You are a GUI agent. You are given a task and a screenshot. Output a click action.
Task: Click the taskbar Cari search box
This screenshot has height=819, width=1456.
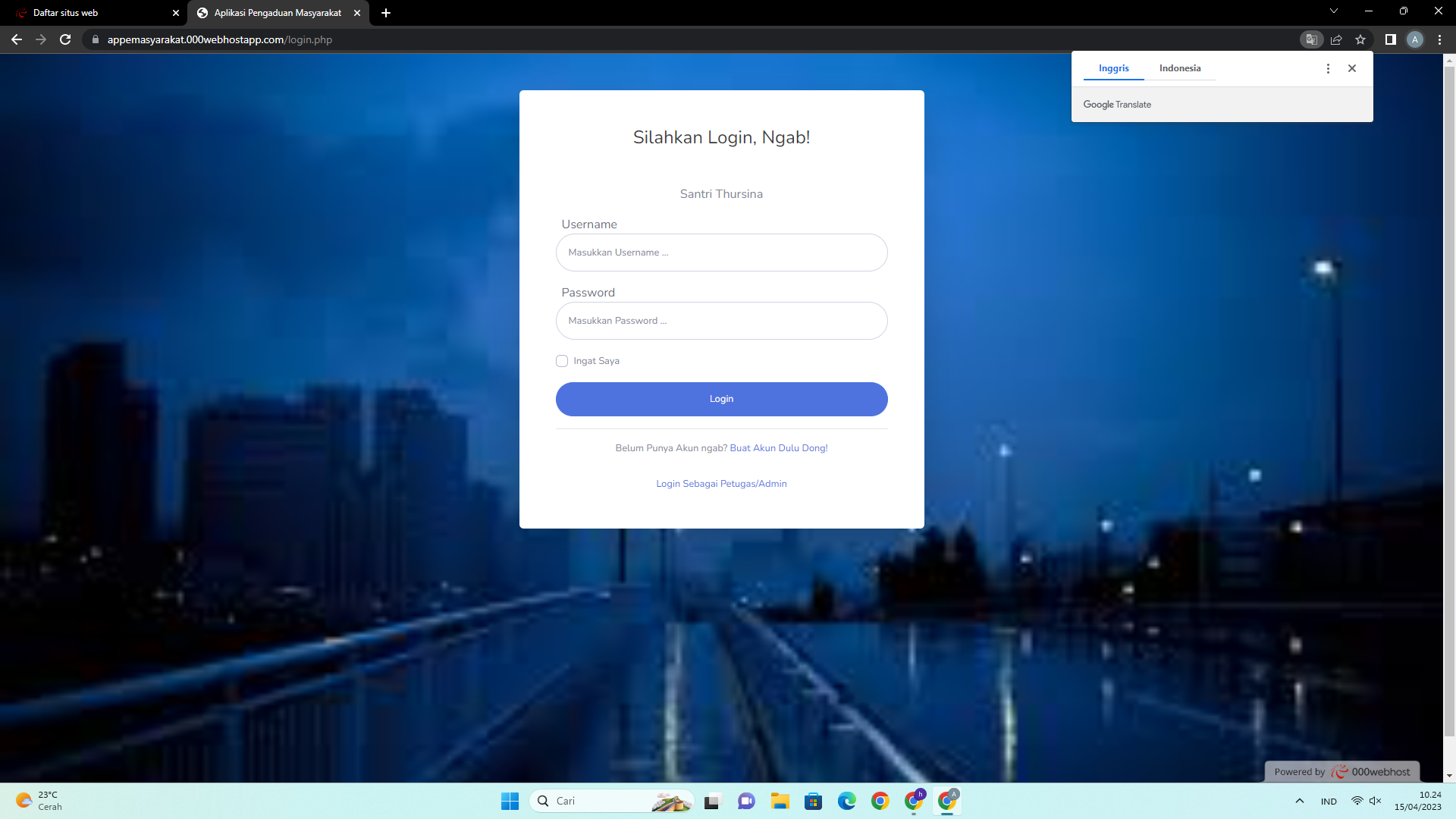click(611, 801)
